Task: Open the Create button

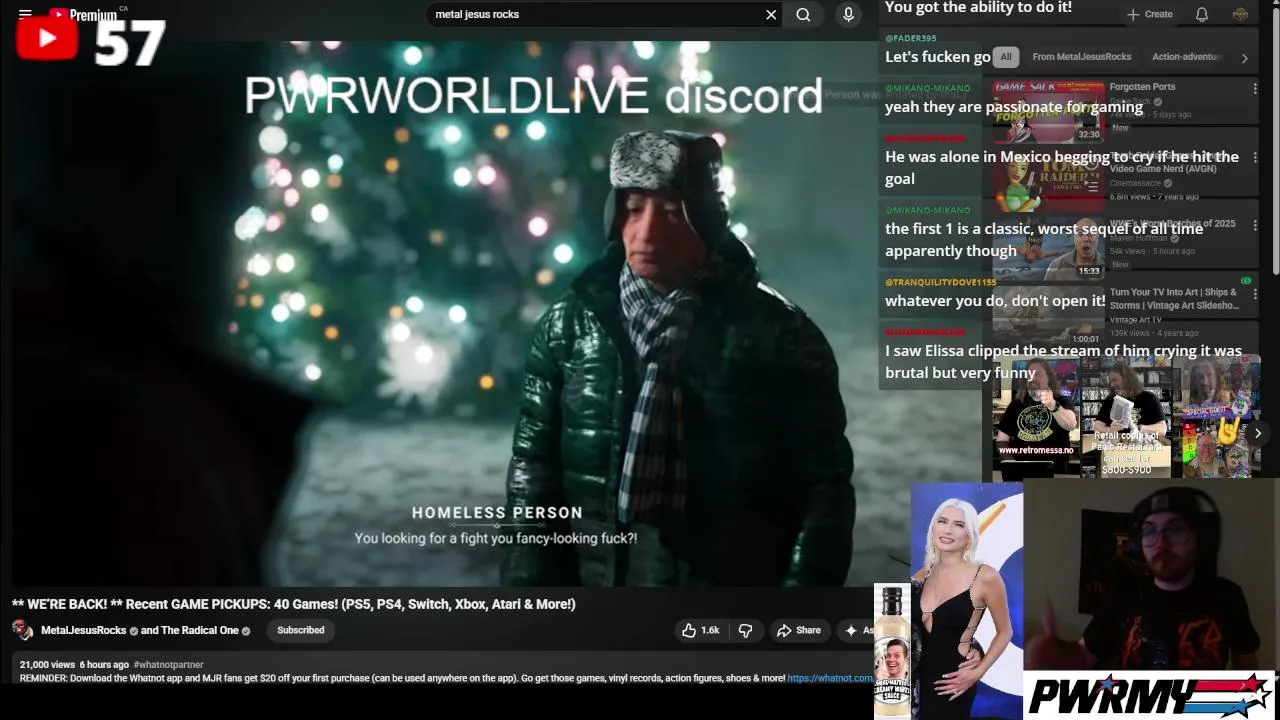Action: click(x=1149, y=14)
